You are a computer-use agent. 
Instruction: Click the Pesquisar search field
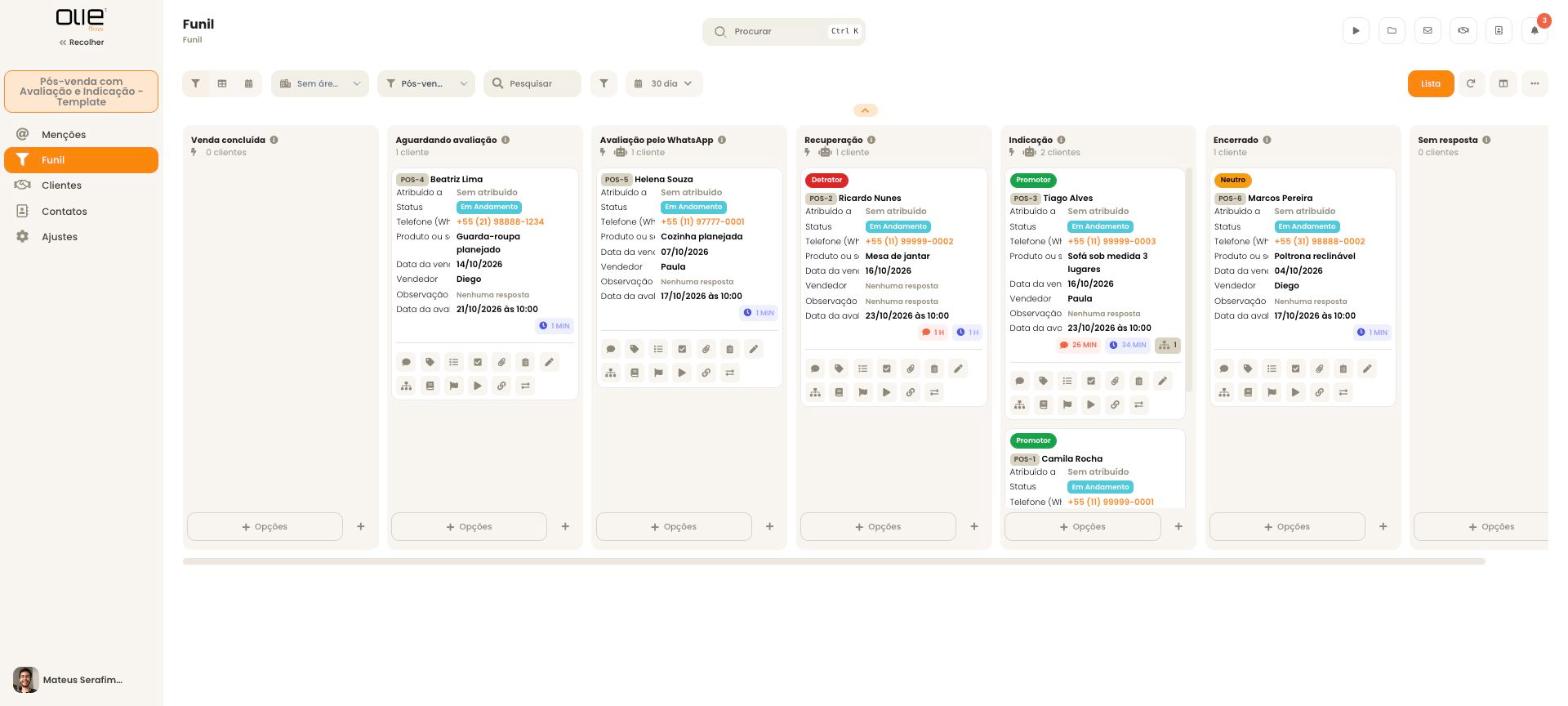[532, 84]
